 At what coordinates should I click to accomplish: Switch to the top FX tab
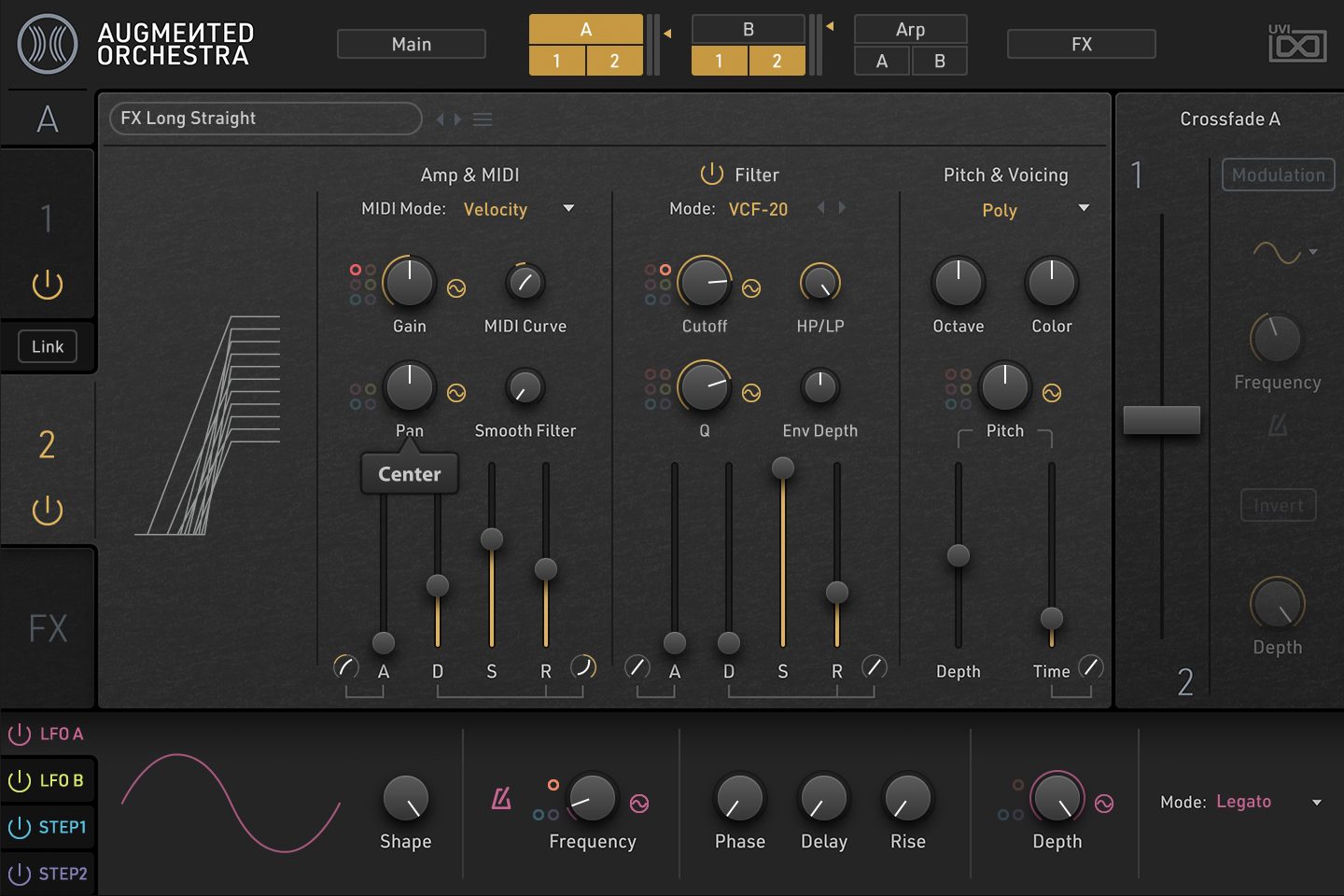pyautogui.click(x=1082, y=44)
